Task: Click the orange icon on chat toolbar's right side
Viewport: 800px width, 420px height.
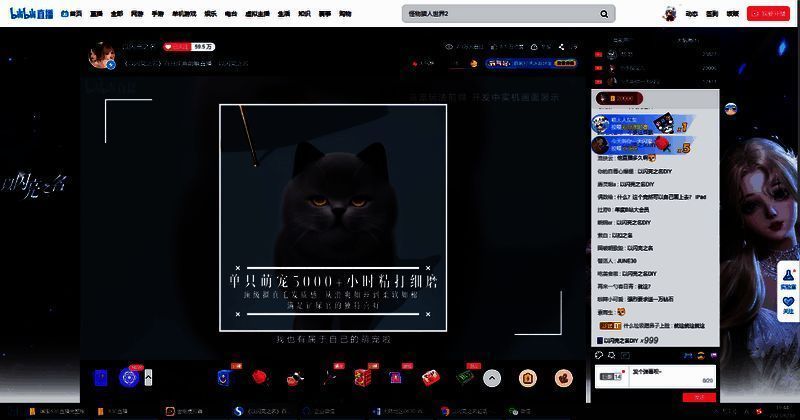Action: point(701,355)
